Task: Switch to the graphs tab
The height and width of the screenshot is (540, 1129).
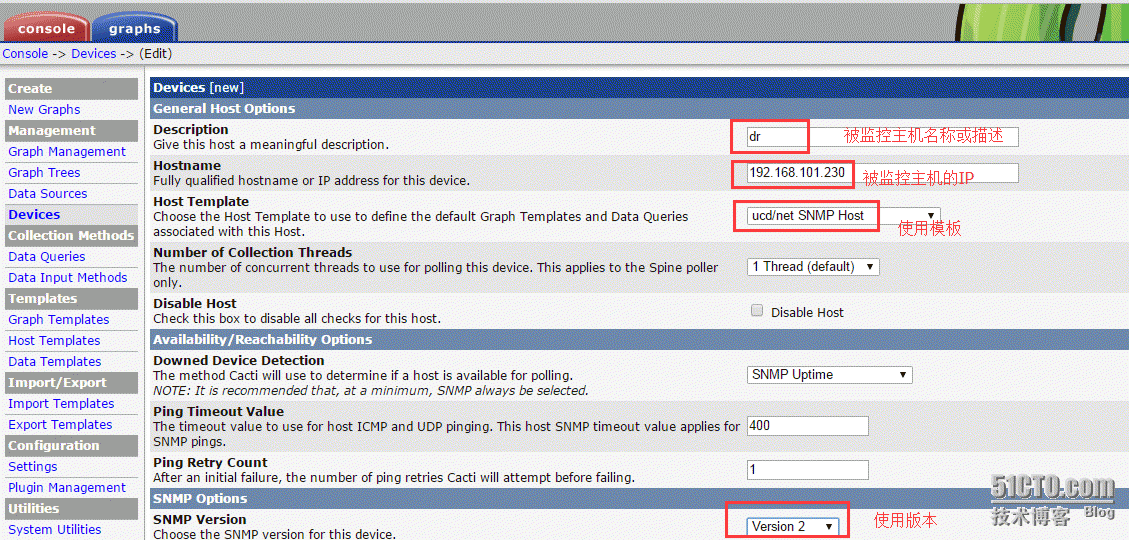Action: [135, 27]
